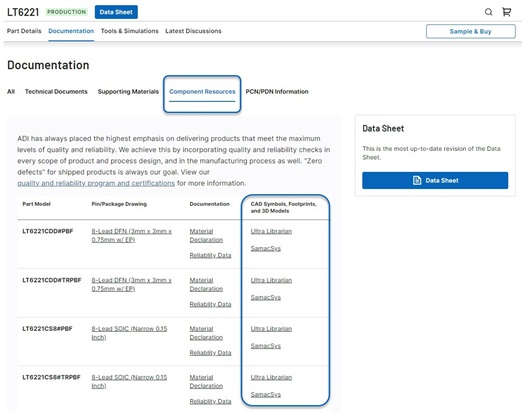Open Reliability Data for LT6221CDD#PBF

[210, 255]
